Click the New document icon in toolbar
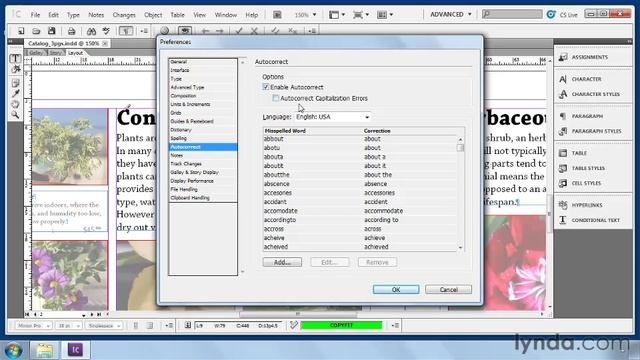The width and height of the screenshot is (640, 360). coord(21,31)
